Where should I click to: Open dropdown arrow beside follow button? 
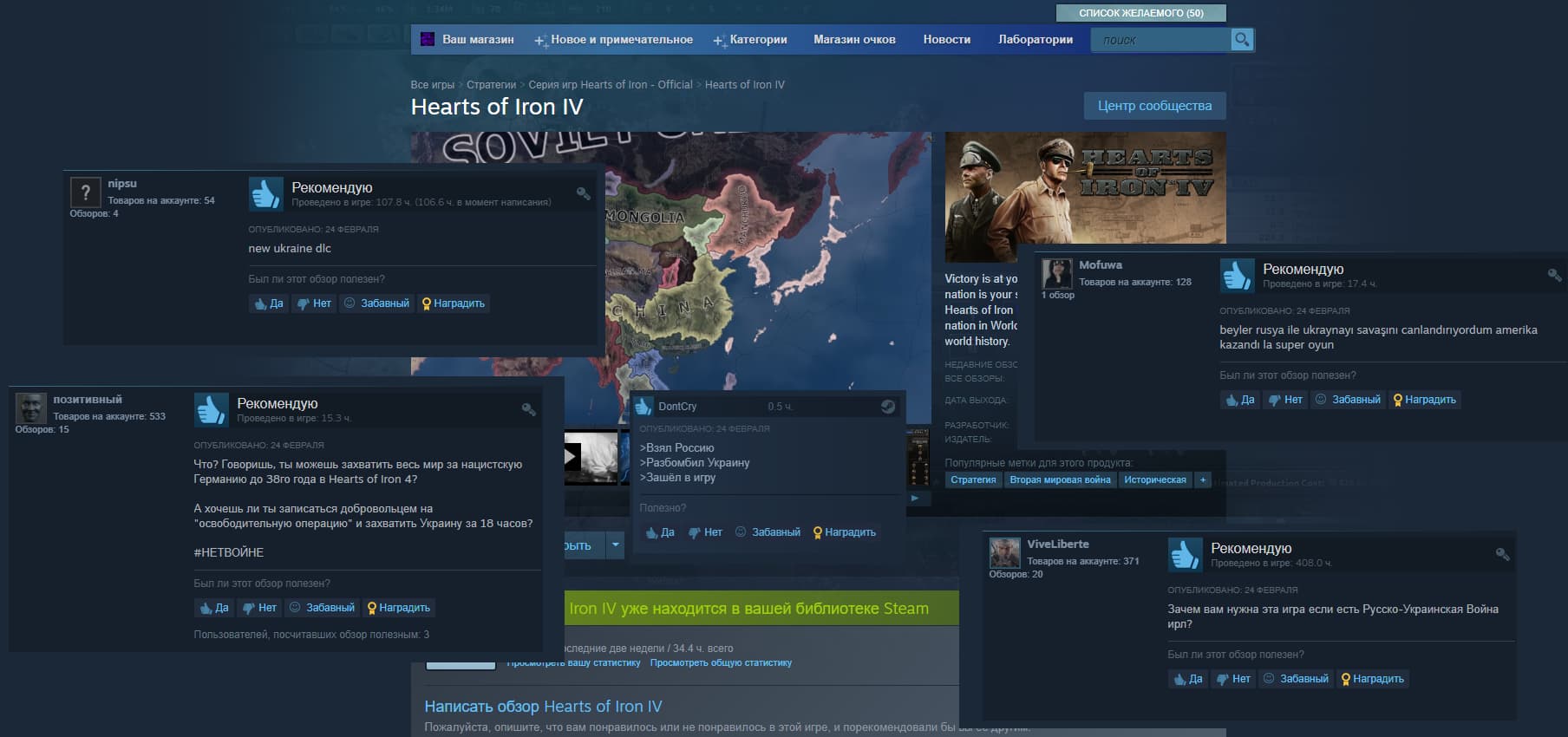(616, 545)
